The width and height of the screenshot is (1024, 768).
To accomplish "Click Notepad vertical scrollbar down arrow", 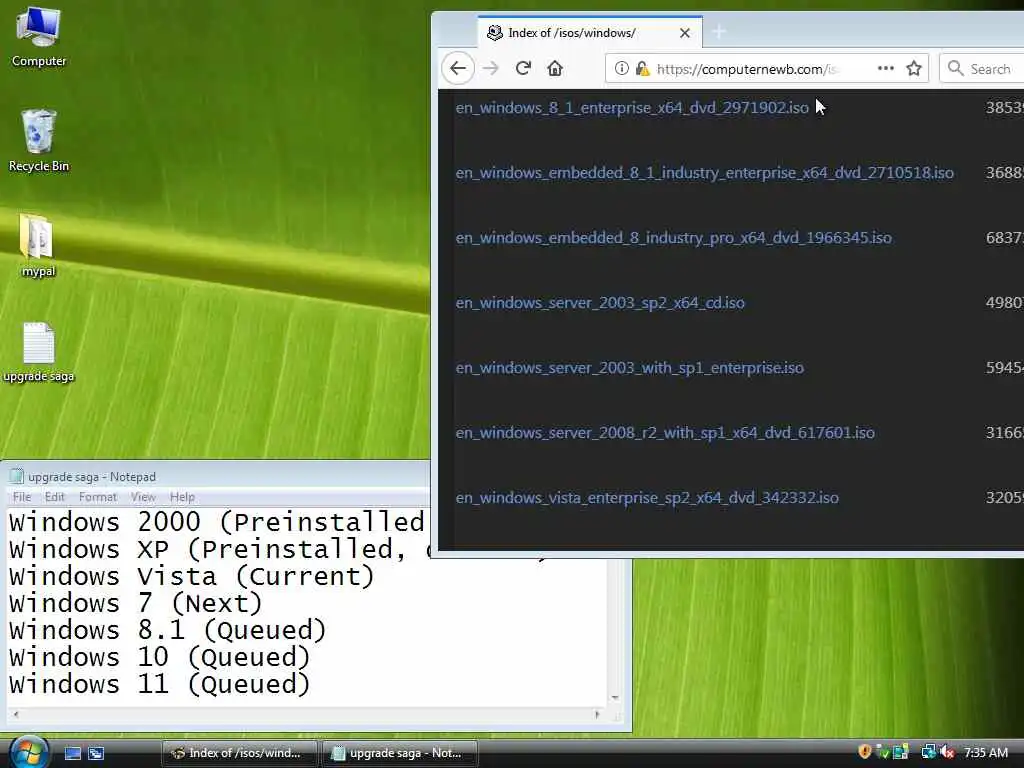I will 615,697.
